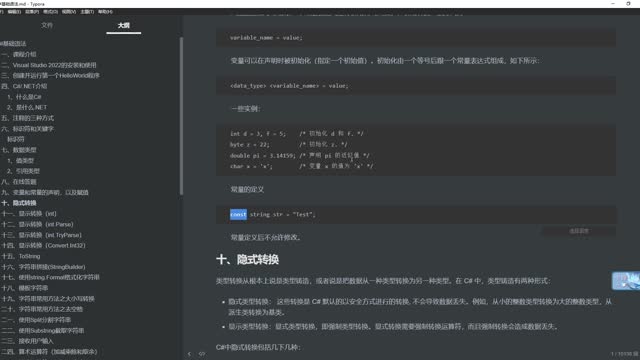Select sub-item 2、引用类型
This screenshot has height=360, width=640.
point(24,171)
